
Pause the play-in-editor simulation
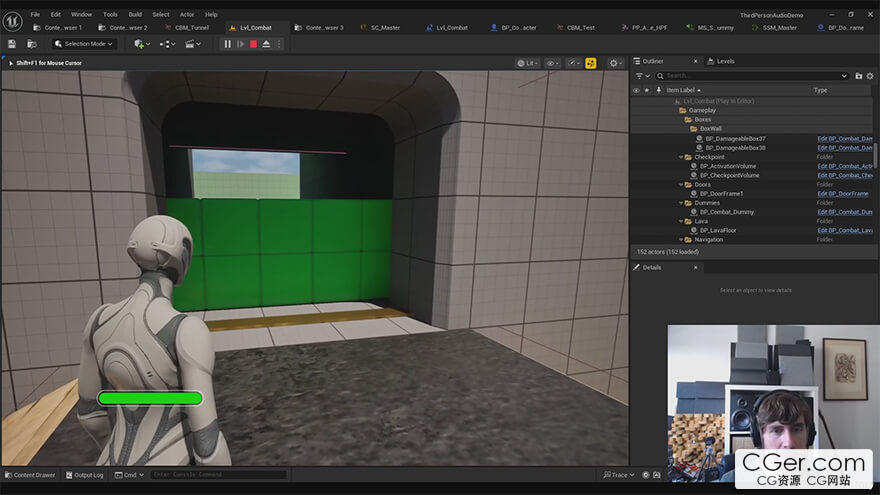228,44
